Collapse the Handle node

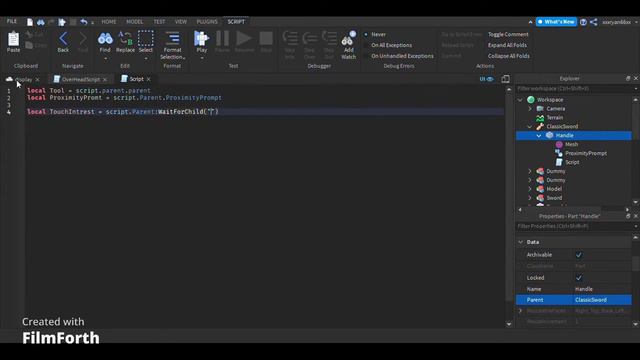pos(539,136)
